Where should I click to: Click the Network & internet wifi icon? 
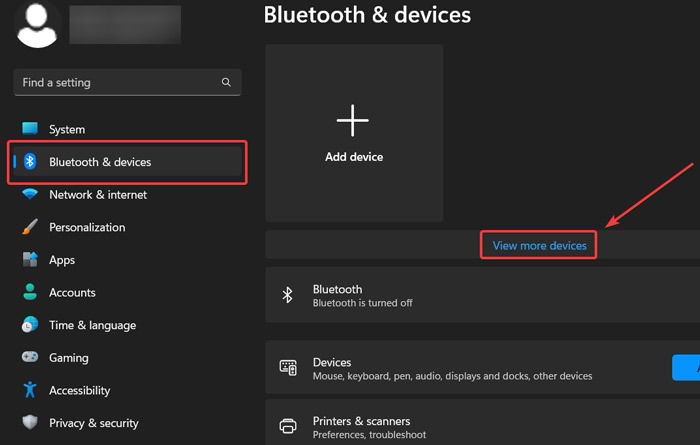point(30,194)
